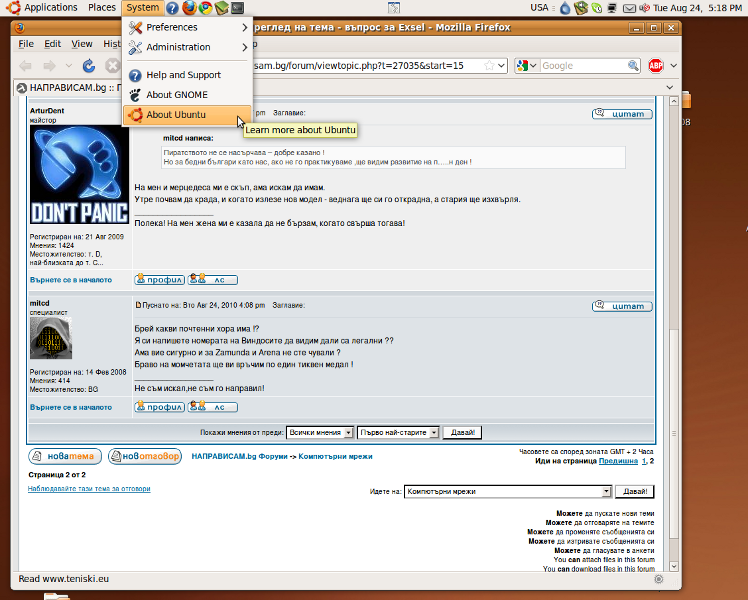The width and height of the screenshot is (748, 600).
Task: Click the Ubuntu logo in top panel
Action: pyautogui.click(x=13, y=8)
